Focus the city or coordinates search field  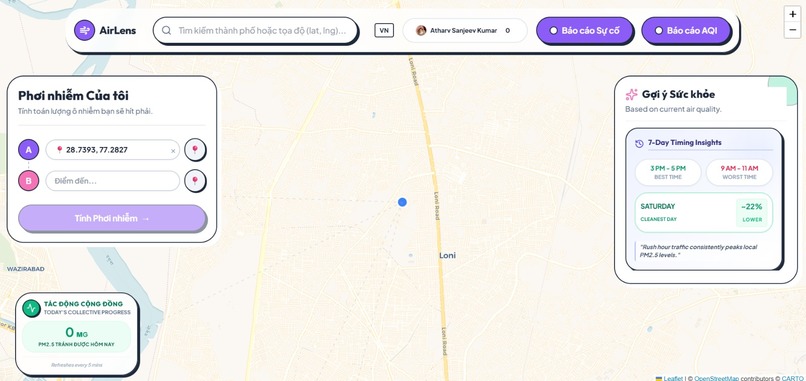tap(255, 30)
